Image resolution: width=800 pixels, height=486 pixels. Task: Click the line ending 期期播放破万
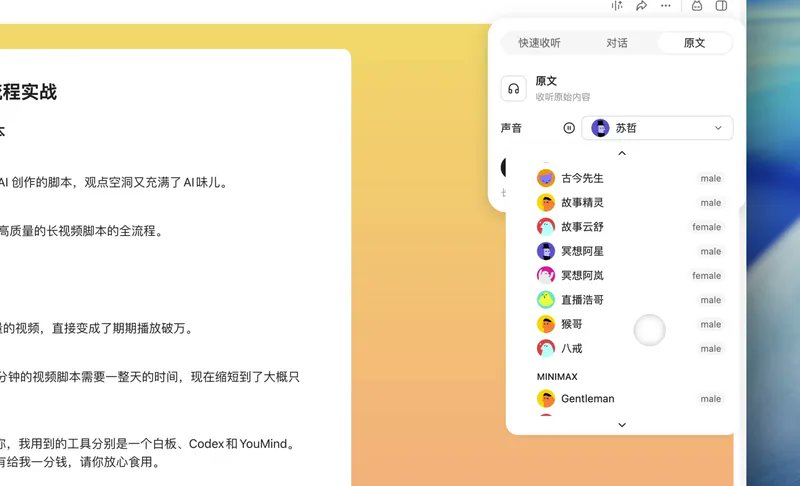point(97,328)
